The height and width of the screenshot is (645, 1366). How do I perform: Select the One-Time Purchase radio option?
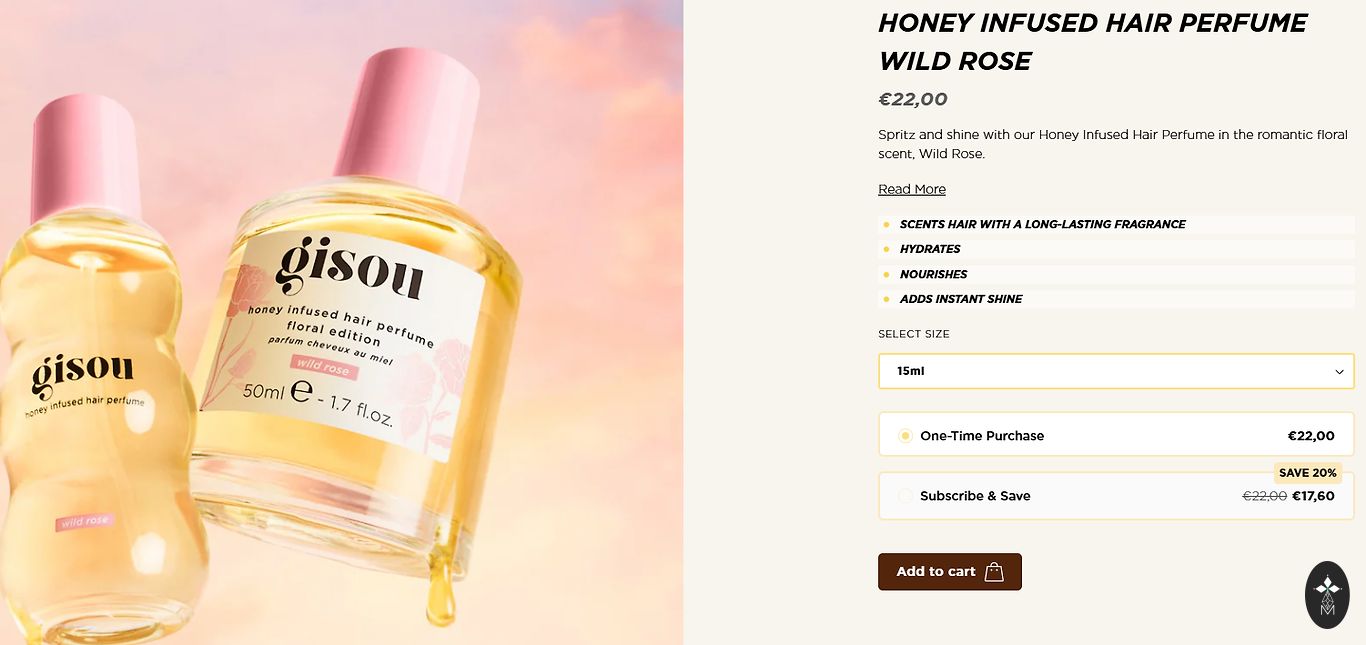[x=905, y=436]
